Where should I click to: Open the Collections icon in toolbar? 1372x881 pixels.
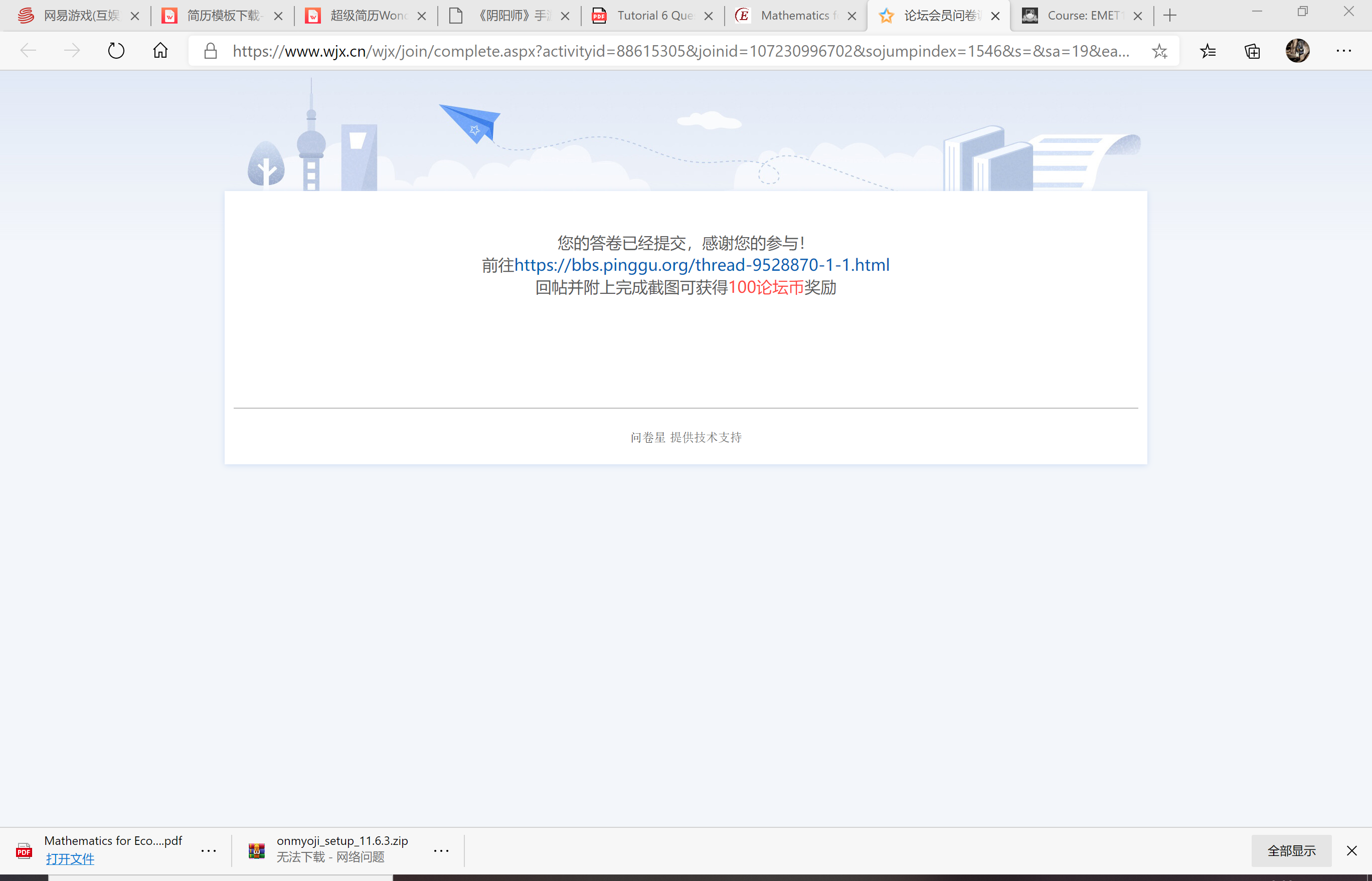pyautogui.click(x=1253, y=51)
